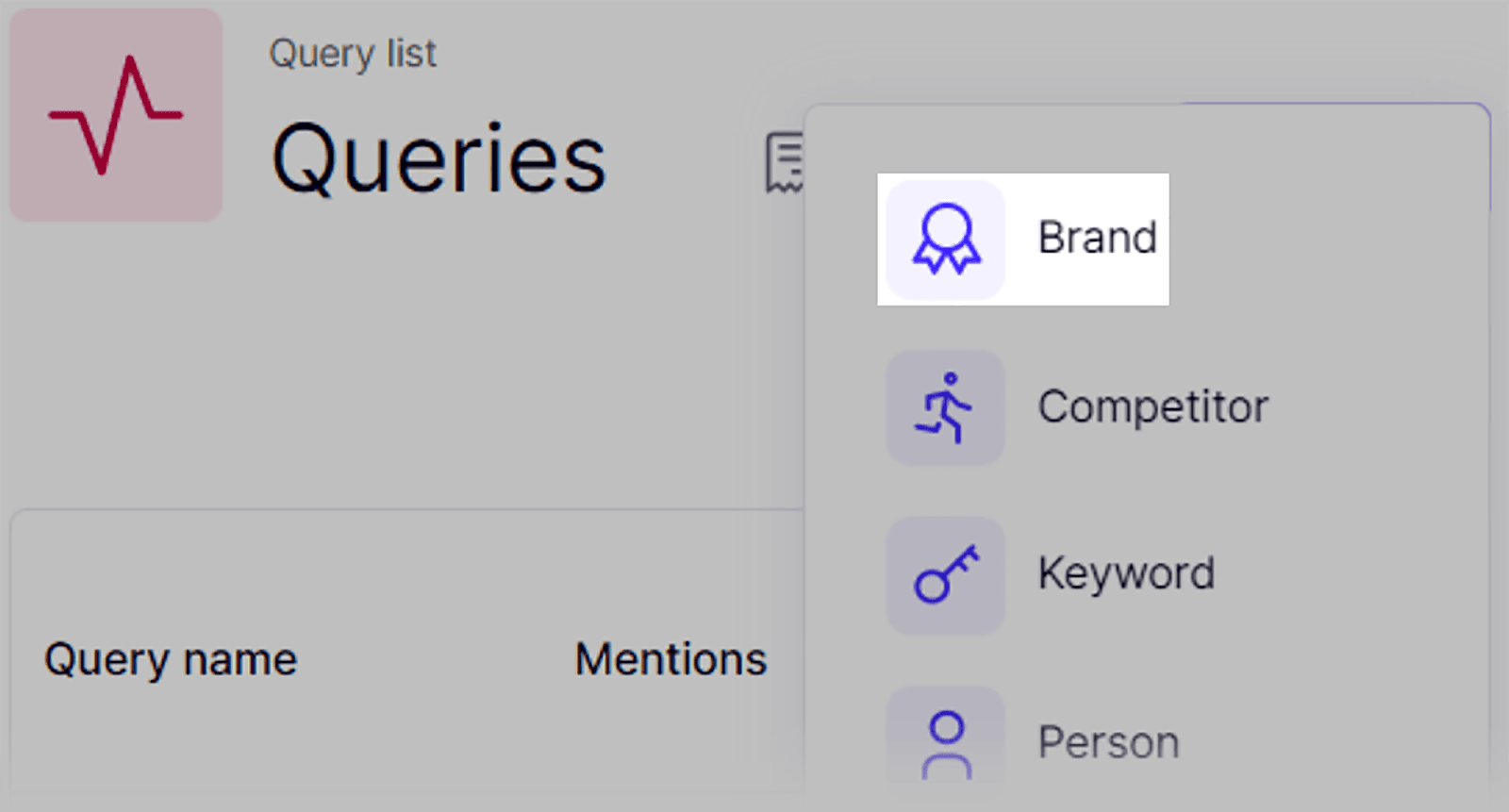Open the note icon beside Queries heading
Screen dimensions: 1509x812
coord(786,162)
